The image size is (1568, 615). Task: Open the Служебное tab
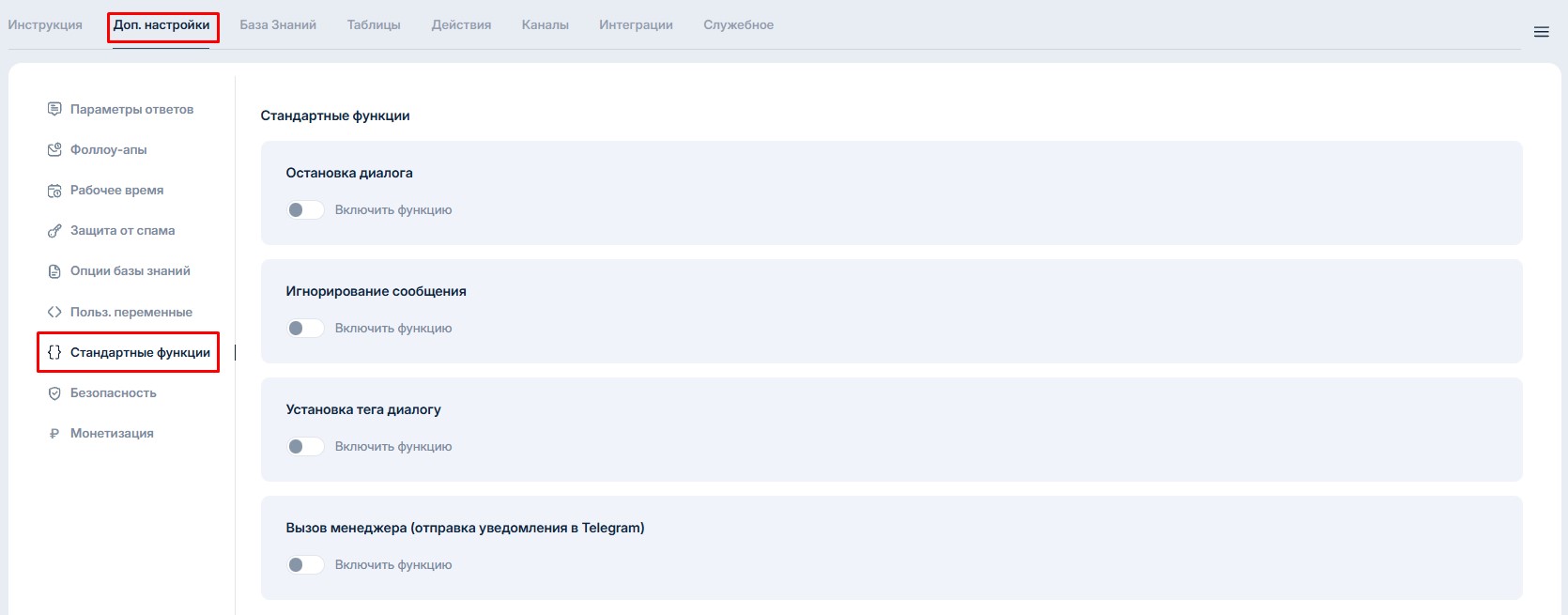[x=738, y=25]
